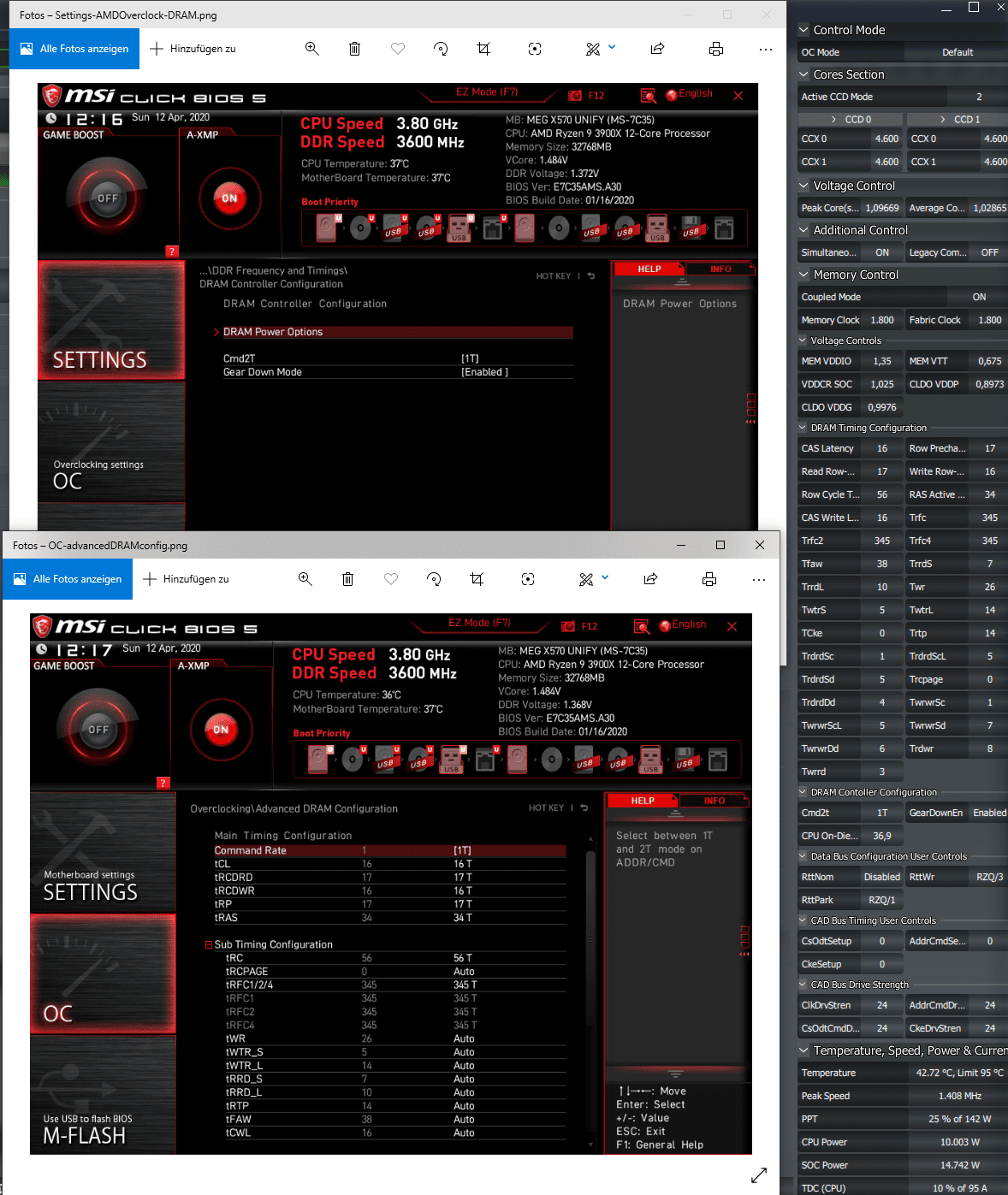Open the Cmd2t 1T value selector
This screenshot has height=1195, width=1008.
click(882, 813)
